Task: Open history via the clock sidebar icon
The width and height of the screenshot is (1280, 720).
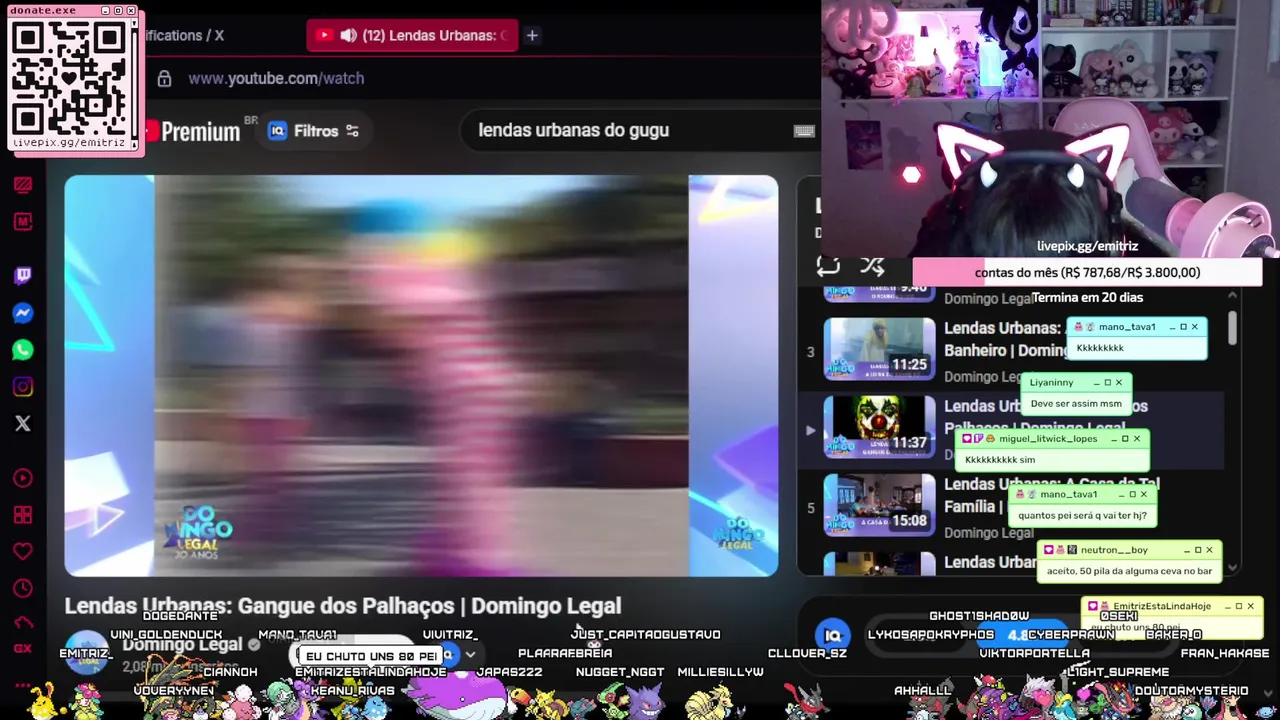Action: pos(23,589)
